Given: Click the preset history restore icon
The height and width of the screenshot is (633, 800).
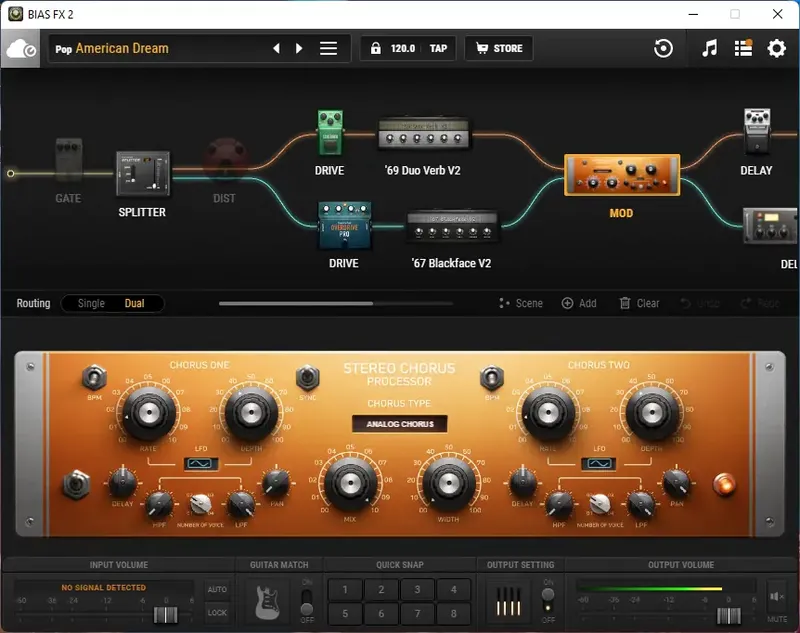Looking at the screenshot, I should click(x=664, y=47).
